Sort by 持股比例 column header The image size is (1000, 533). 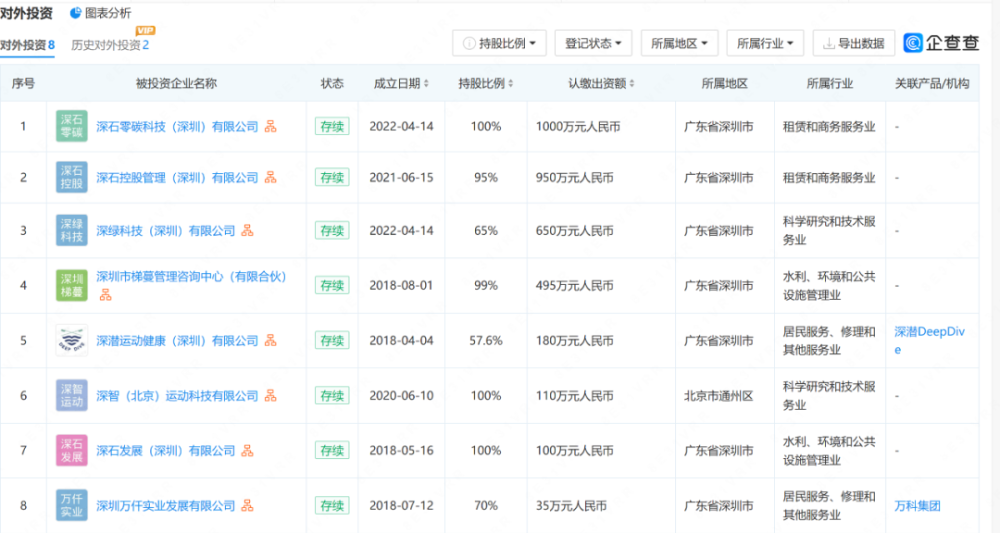[x=485, y=84]
